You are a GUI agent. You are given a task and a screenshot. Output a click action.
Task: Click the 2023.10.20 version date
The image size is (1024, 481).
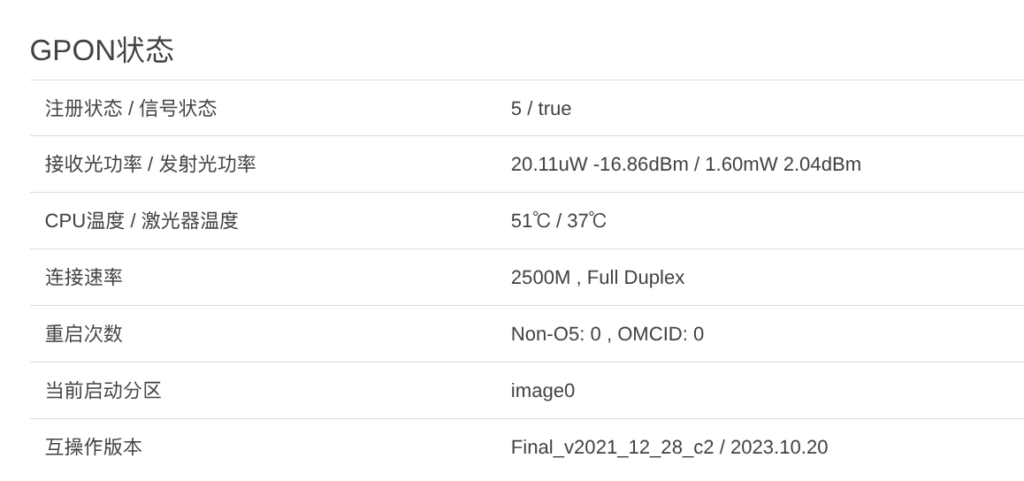tap(779, 447)
